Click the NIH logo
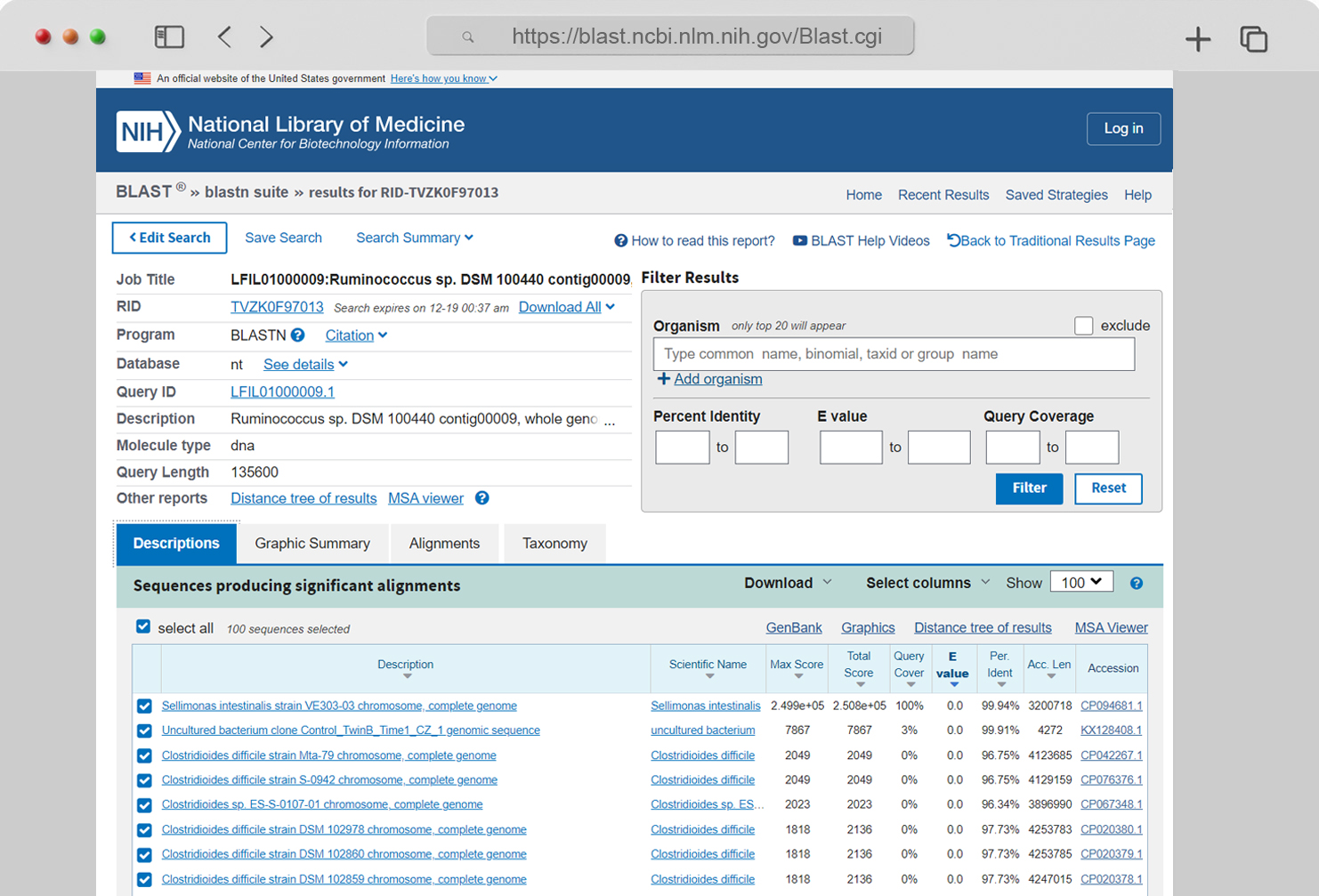Viewport: 1319px width, 896px height. 148,132
